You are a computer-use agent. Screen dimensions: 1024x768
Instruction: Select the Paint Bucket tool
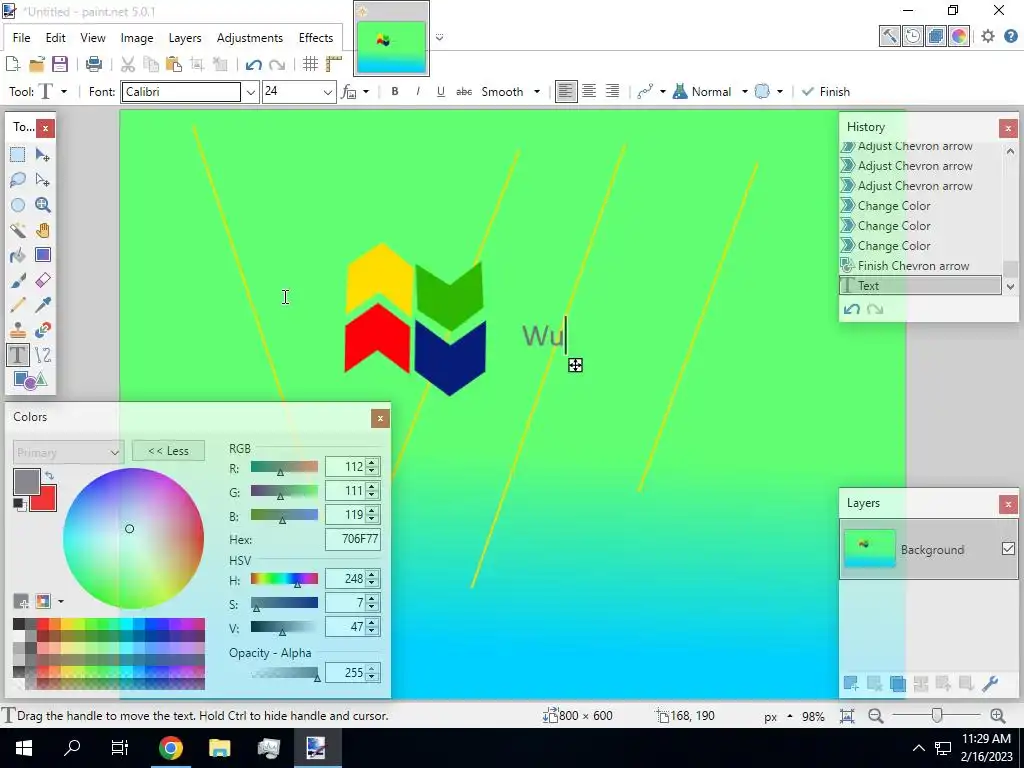pyautogui.click(x=18, y=255)
